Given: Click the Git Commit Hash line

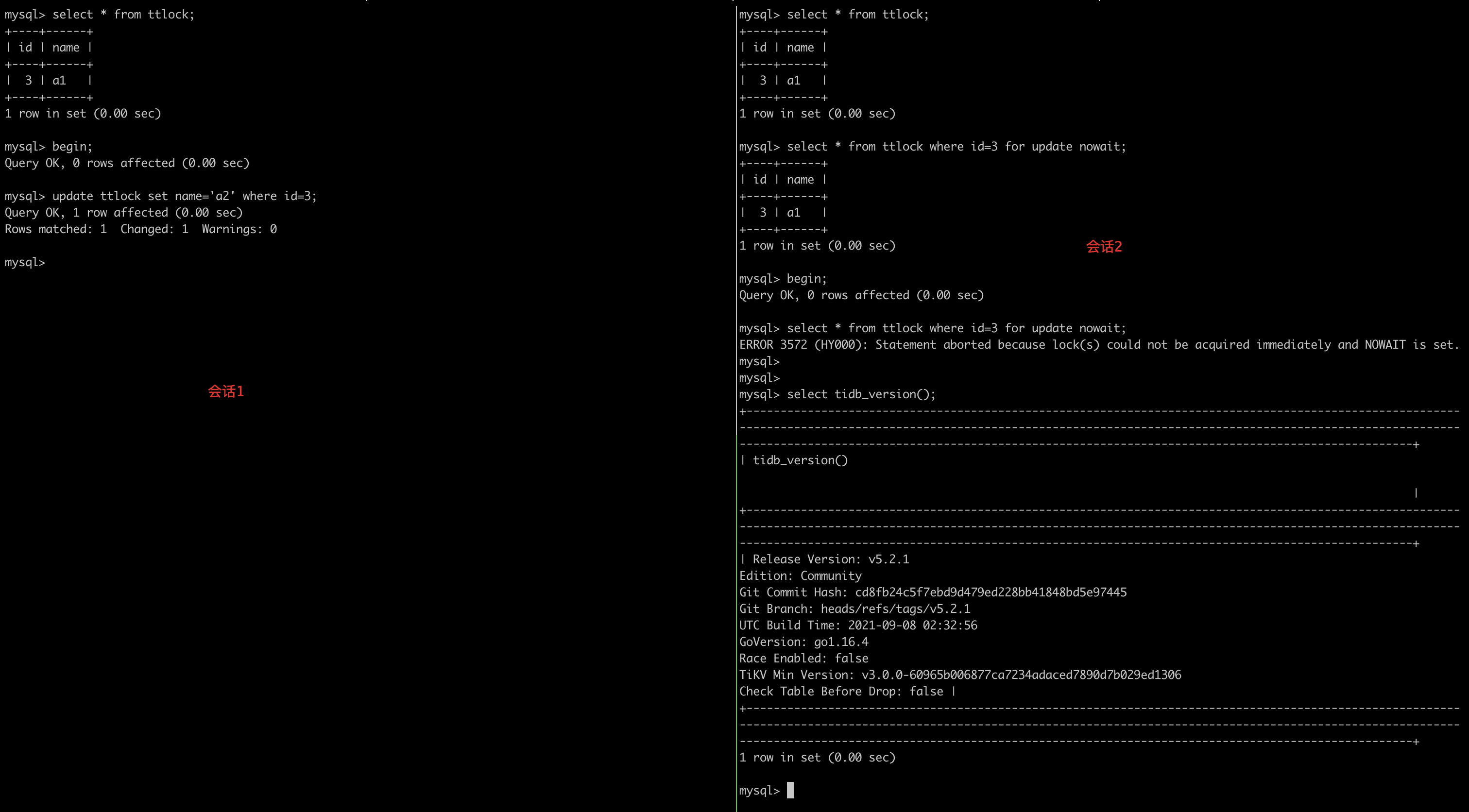Looking at the screenshot, I should click(x=932, y=592).
